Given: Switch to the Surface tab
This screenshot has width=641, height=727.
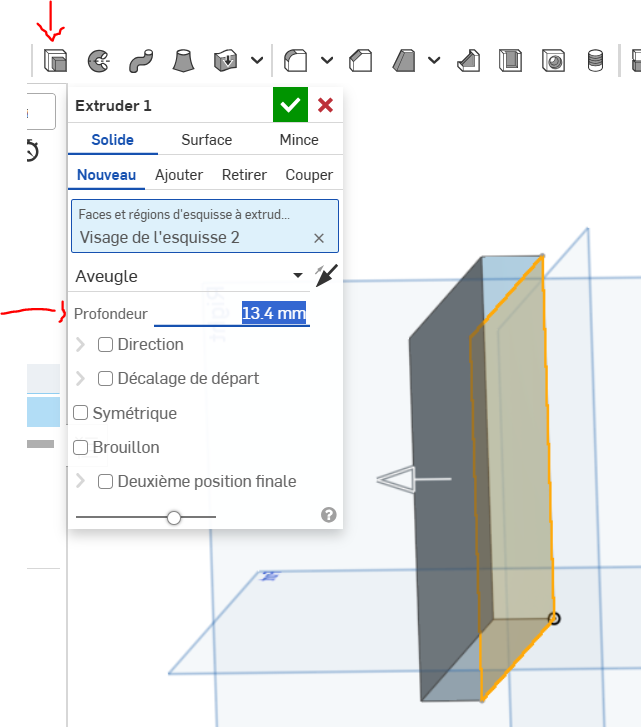Looking at the screenshot, I should click(207, 140).
